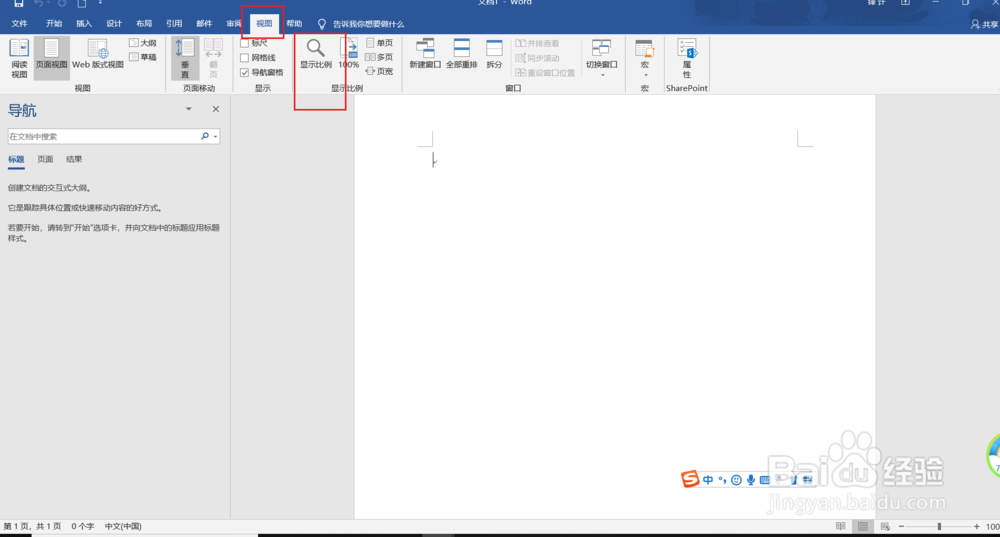The height and width of the screenshot is (537, 1000).
Task: Select the 草稿 draft view
Action: [x=143, y=57]
